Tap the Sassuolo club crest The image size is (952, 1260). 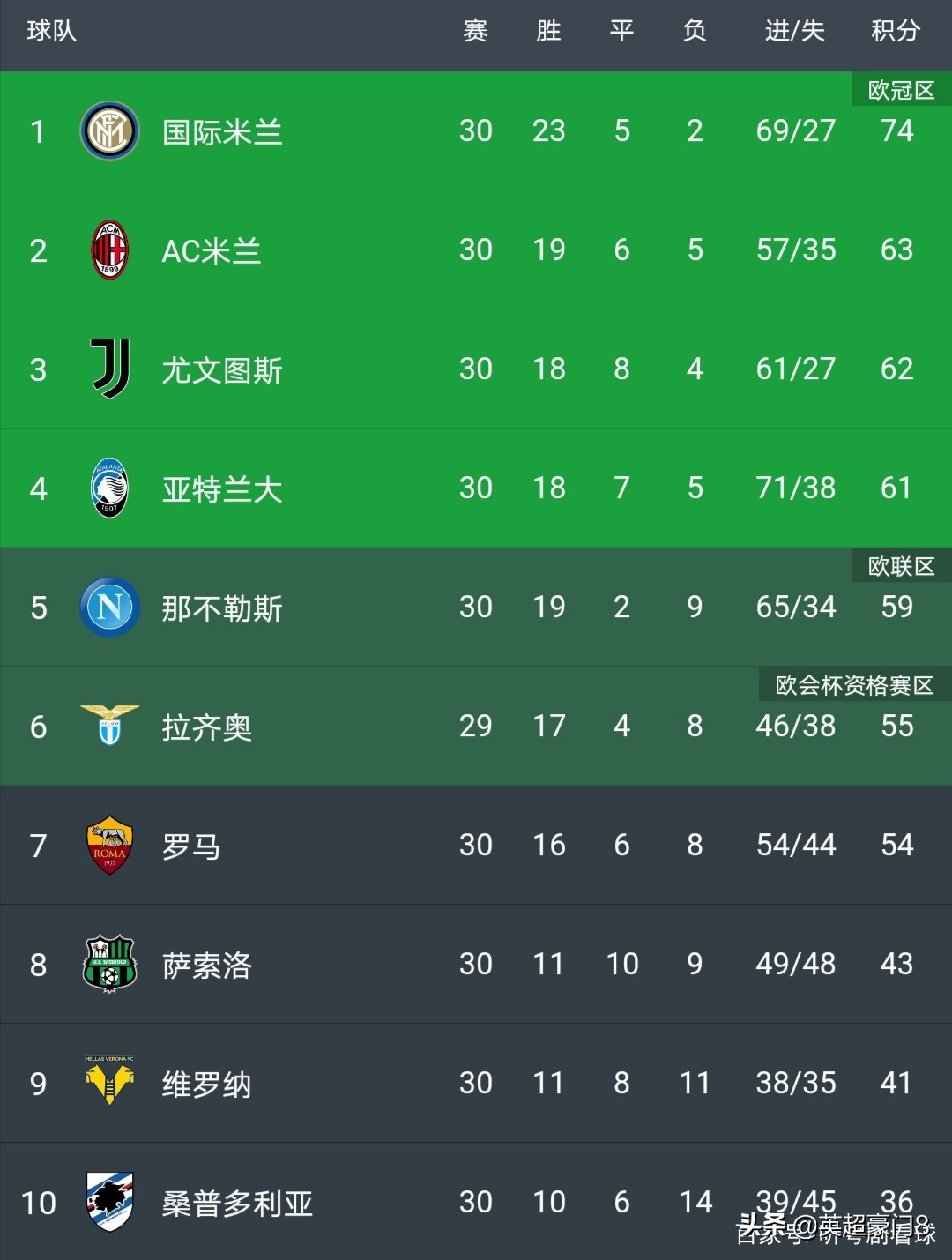(109, 964)
